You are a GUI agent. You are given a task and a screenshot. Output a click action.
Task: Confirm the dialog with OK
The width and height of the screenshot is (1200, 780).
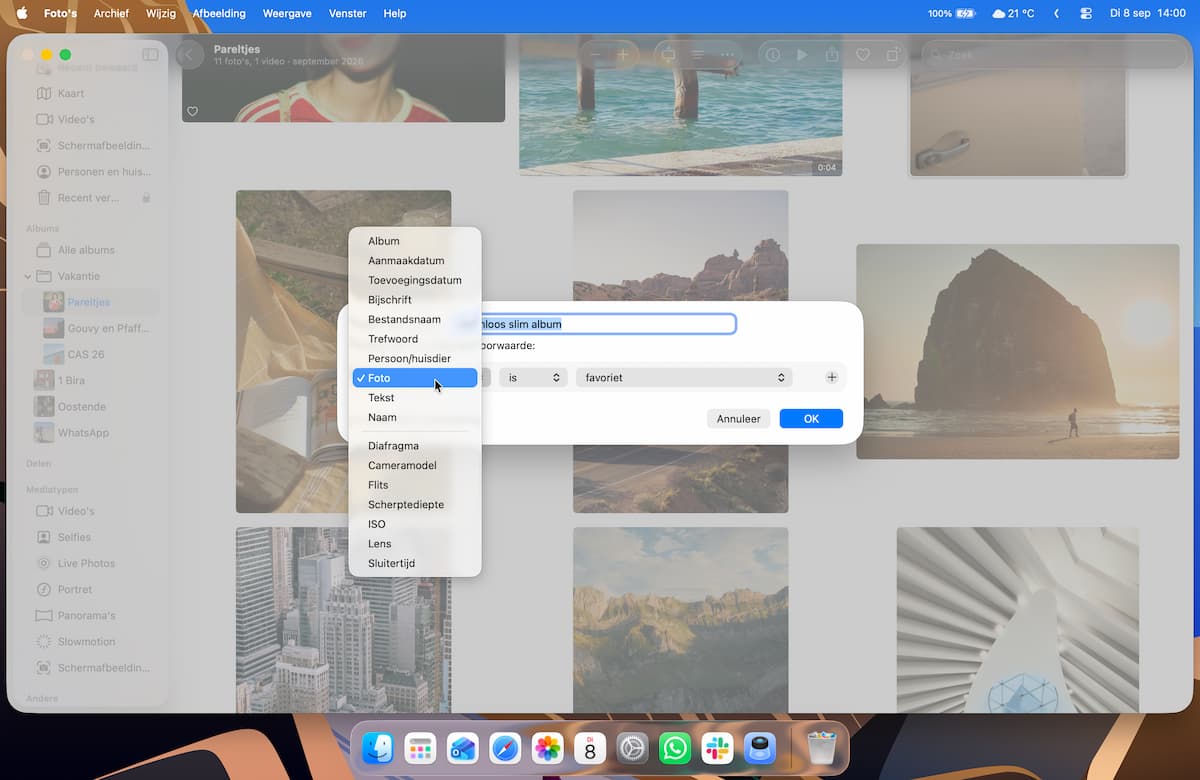811,419
